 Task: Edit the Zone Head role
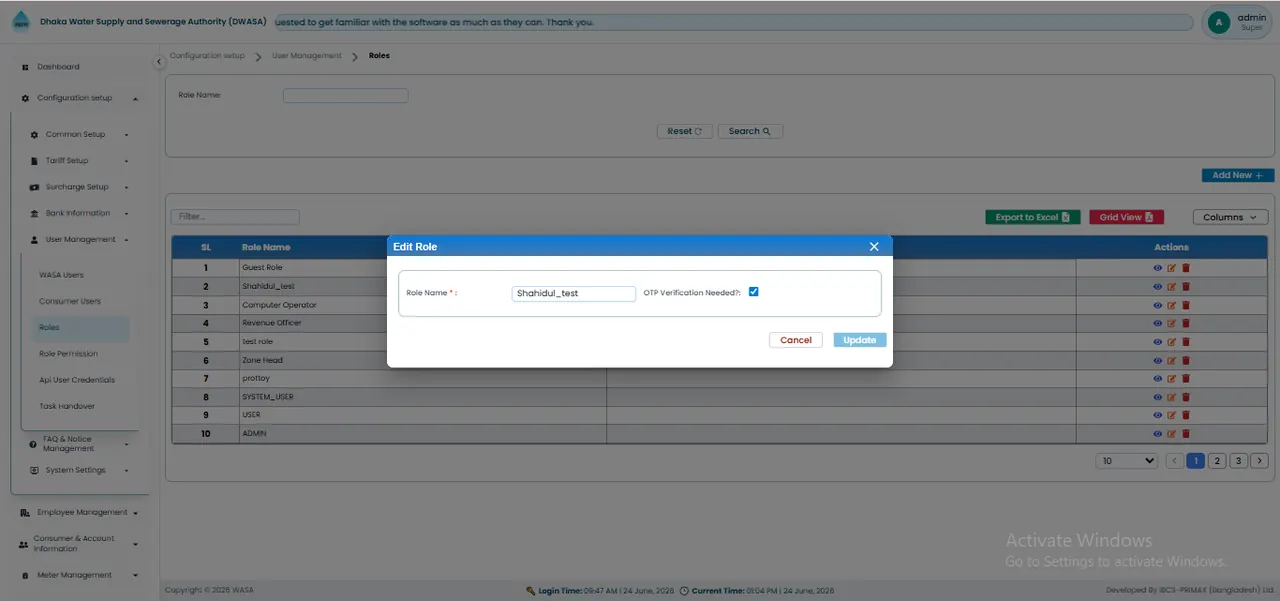[1172, 360]
